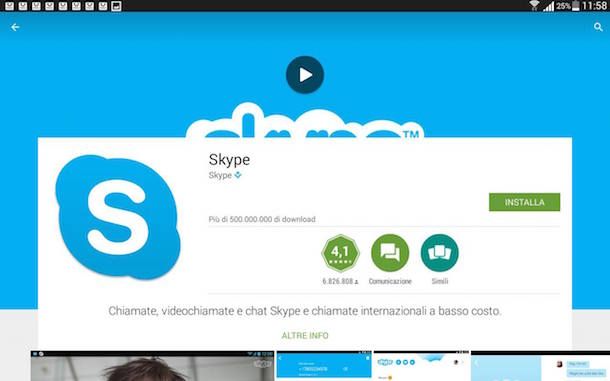The width and height of the screenshot is (610, 381).
Task: Open the Skype app title
Action: pyautogui.click(x=229, y=160)
